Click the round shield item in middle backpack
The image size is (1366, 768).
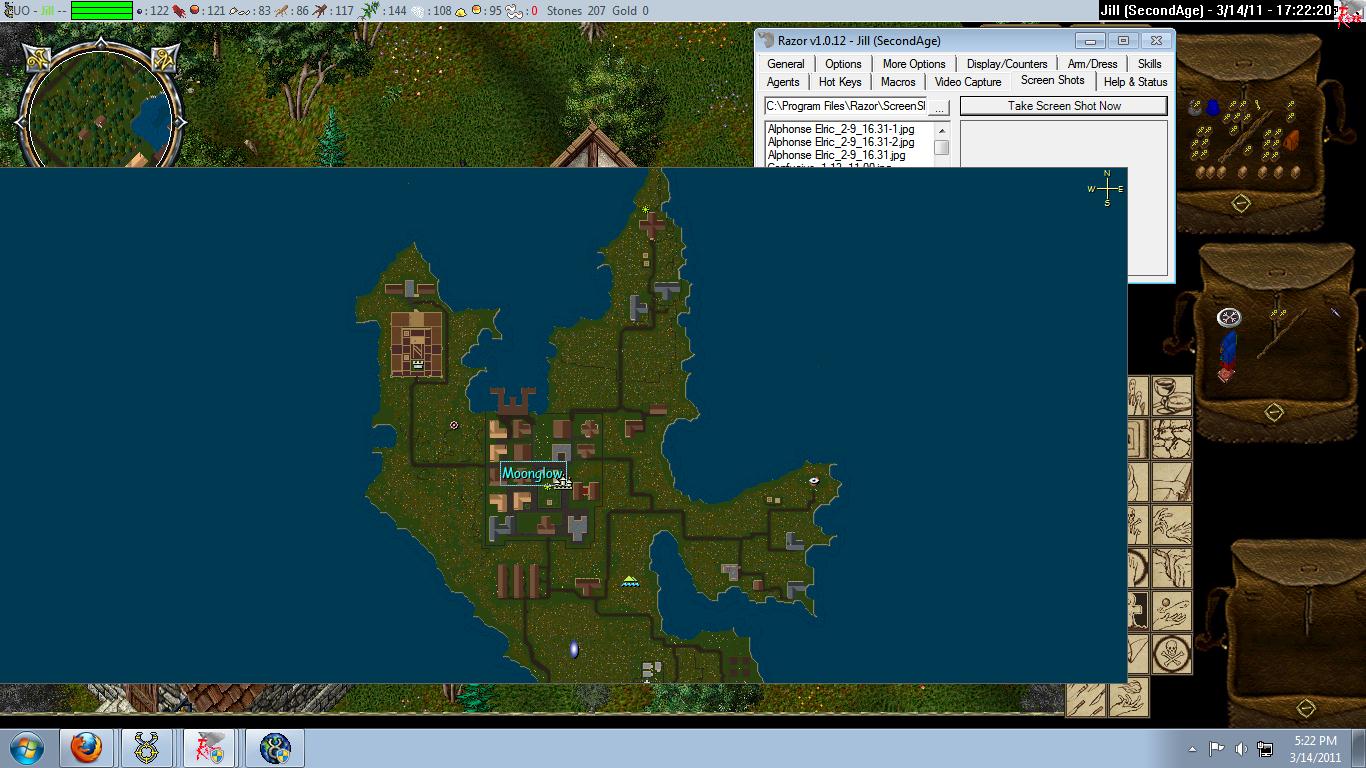pos(1229,318)
